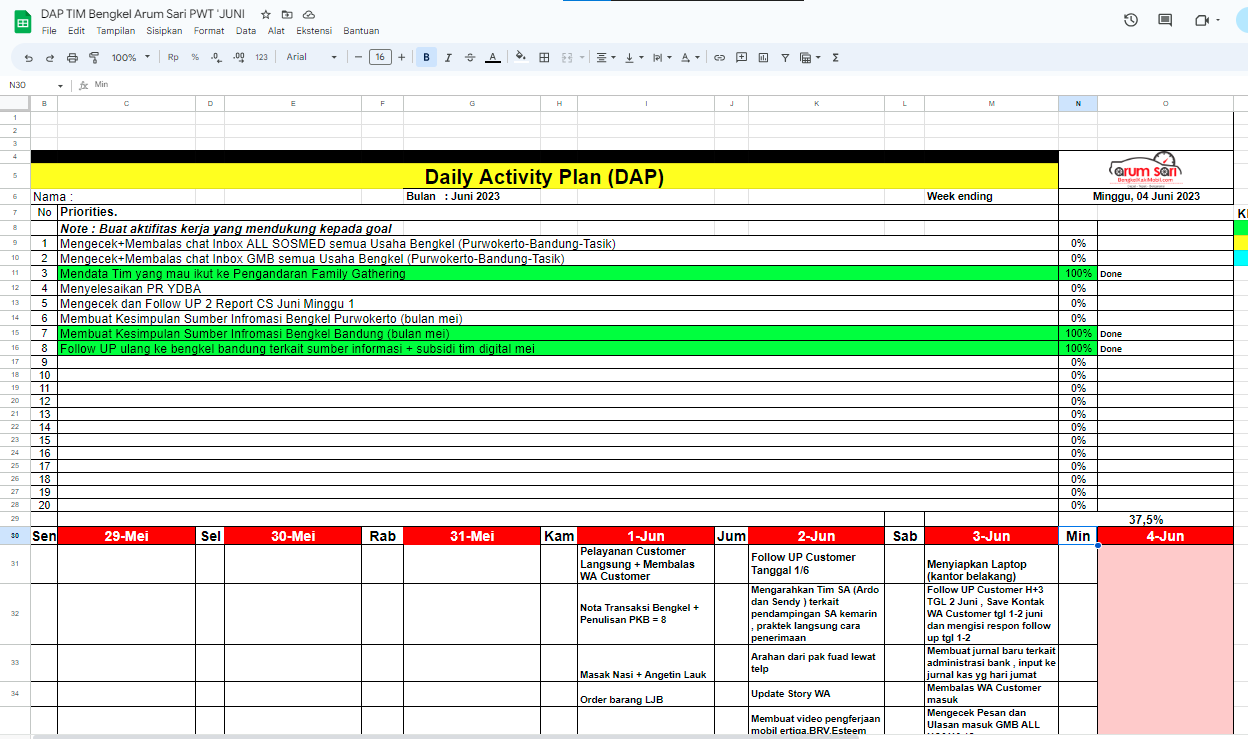Viewport: 1248px width, 739px height.
Task: Start a Meet call with camera icon
Action: (x=1202, y=20)
